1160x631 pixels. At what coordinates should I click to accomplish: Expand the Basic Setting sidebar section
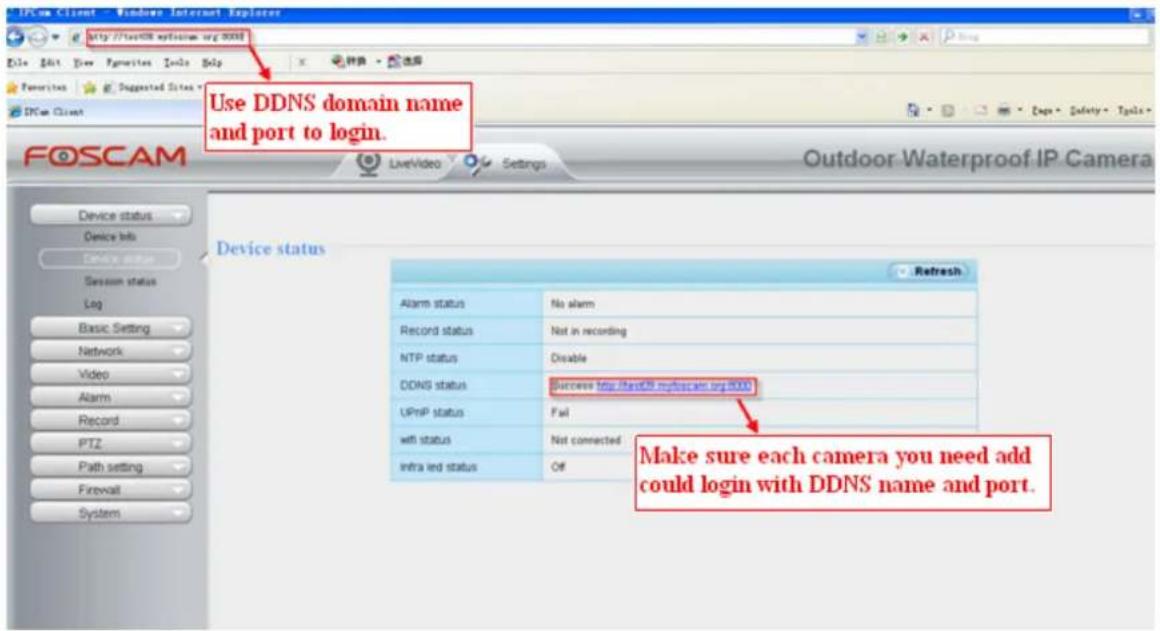click(x=111, y=328)
